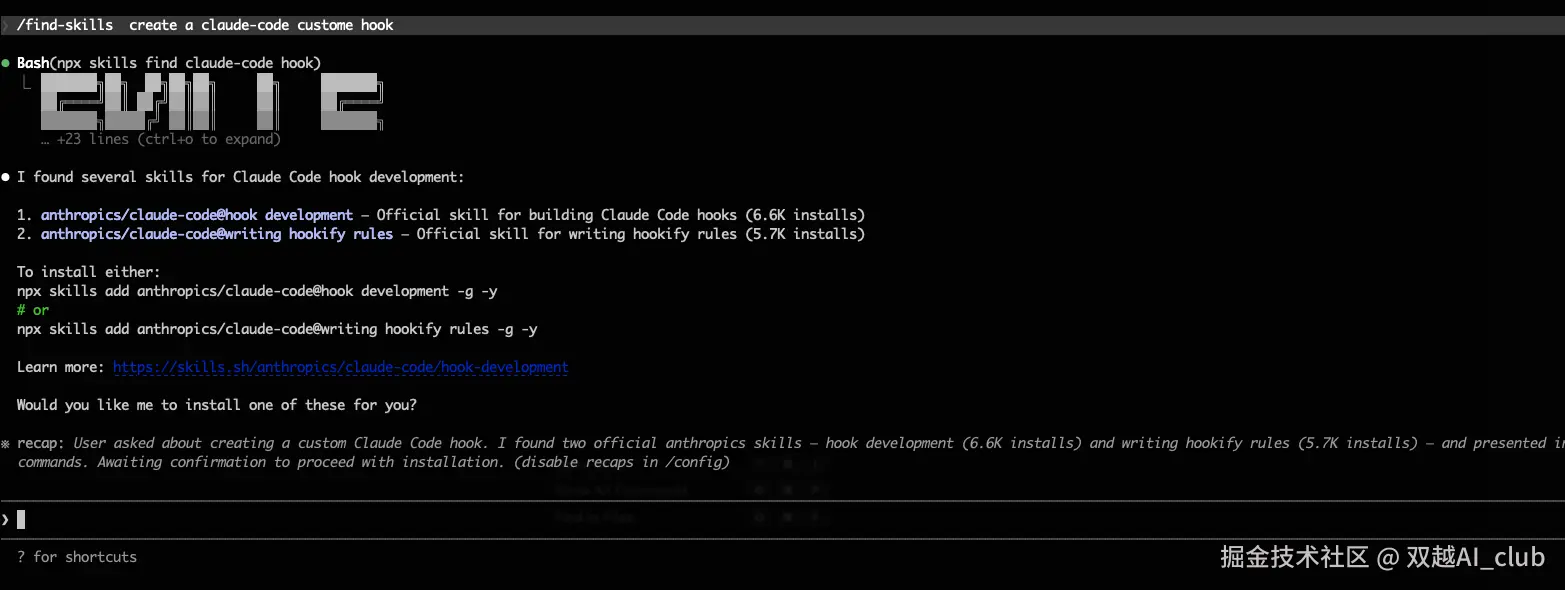Click 'Official skill for writing hookify rules (5.7K installs)'
This screenshot has height=590, width=1565.
pyautogui.click(x=641, y=234)
